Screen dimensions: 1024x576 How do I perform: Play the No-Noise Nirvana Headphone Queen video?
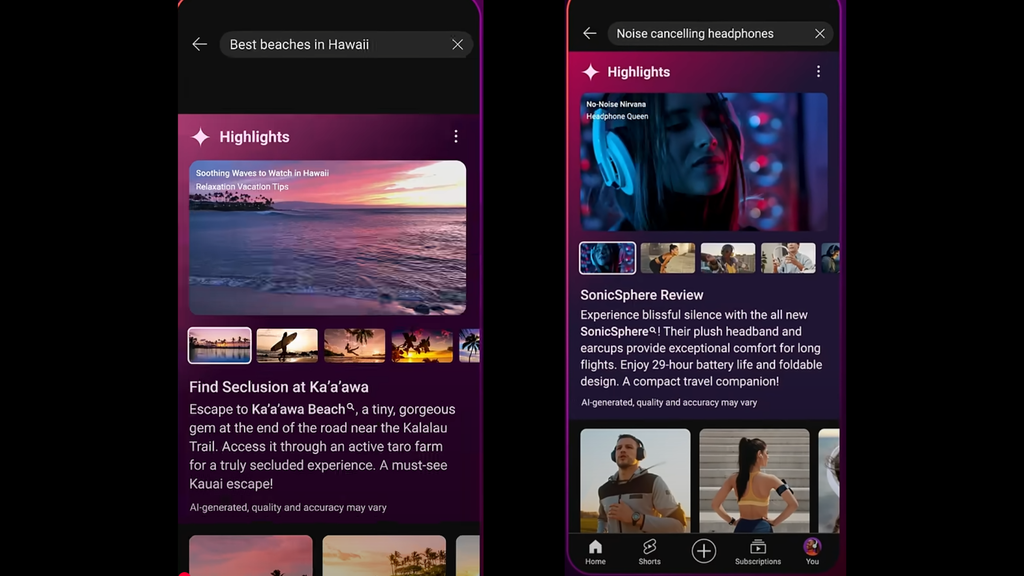point(704,162)
